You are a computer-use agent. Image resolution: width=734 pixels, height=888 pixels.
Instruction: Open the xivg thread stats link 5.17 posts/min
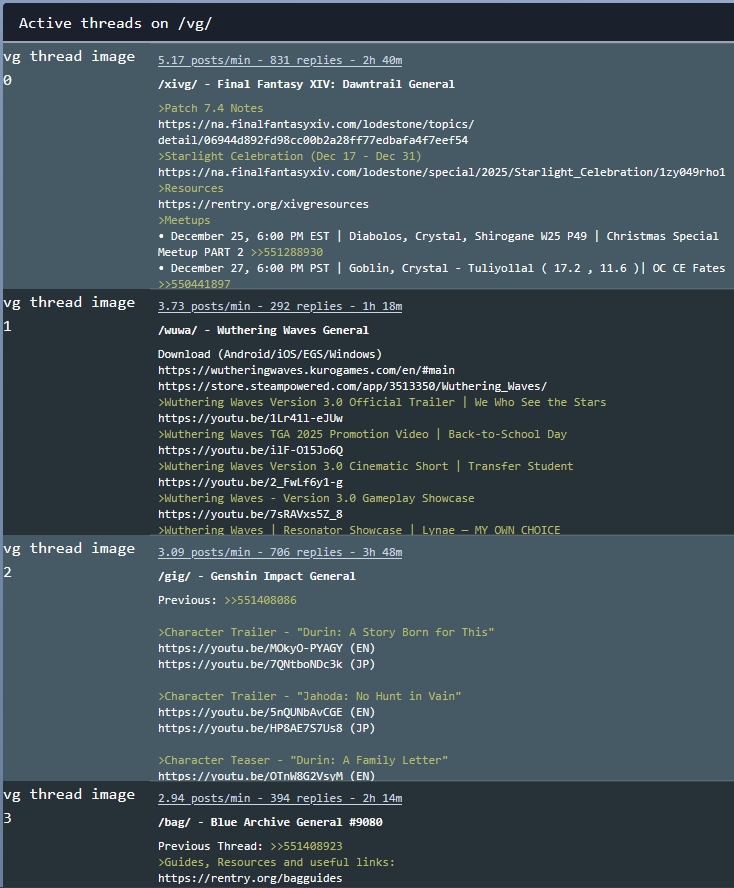(x=280, y=60)
